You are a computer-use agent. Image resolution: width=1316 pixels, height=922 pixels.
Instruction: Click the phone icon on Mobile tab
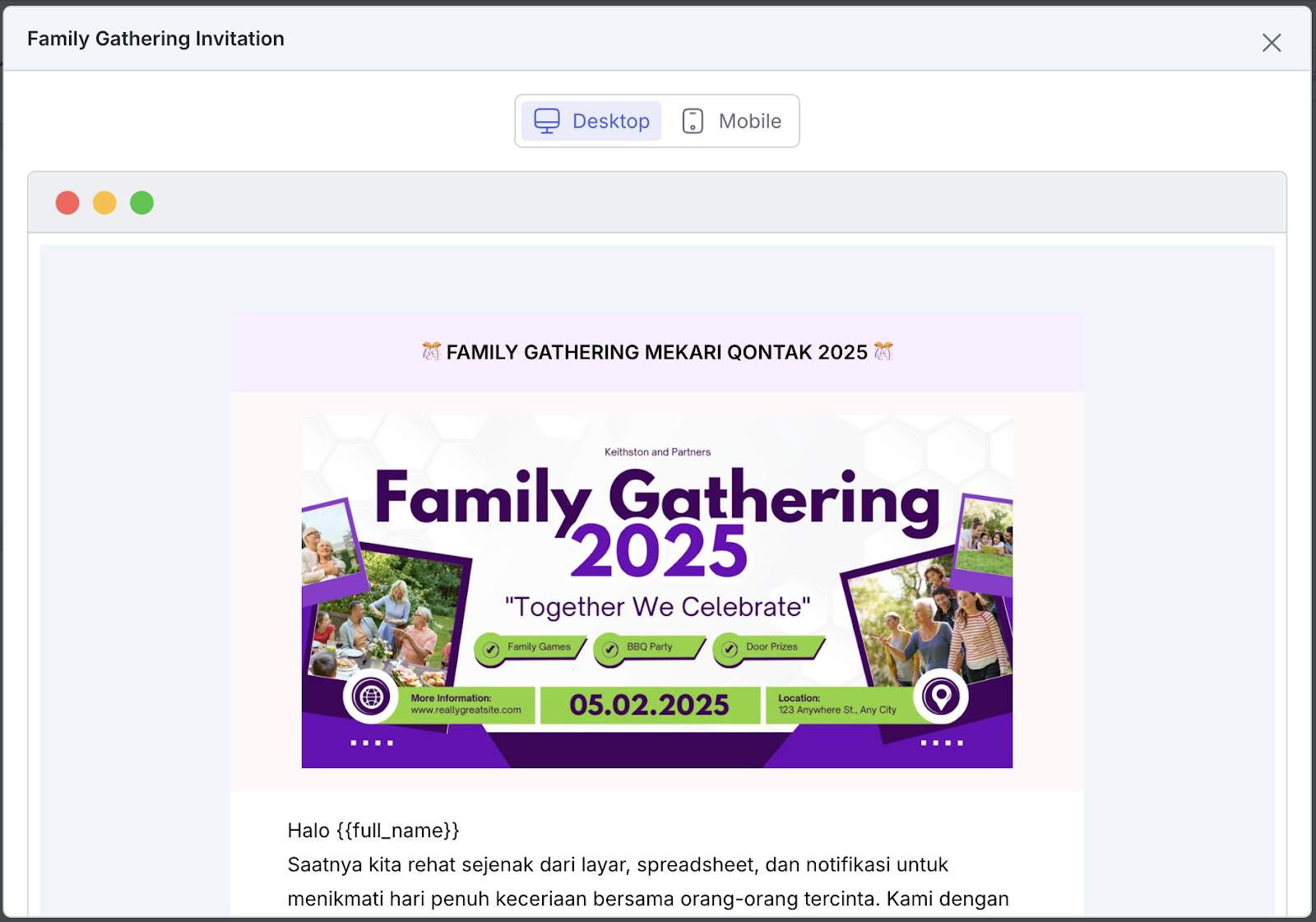click(x=693, y=121)
